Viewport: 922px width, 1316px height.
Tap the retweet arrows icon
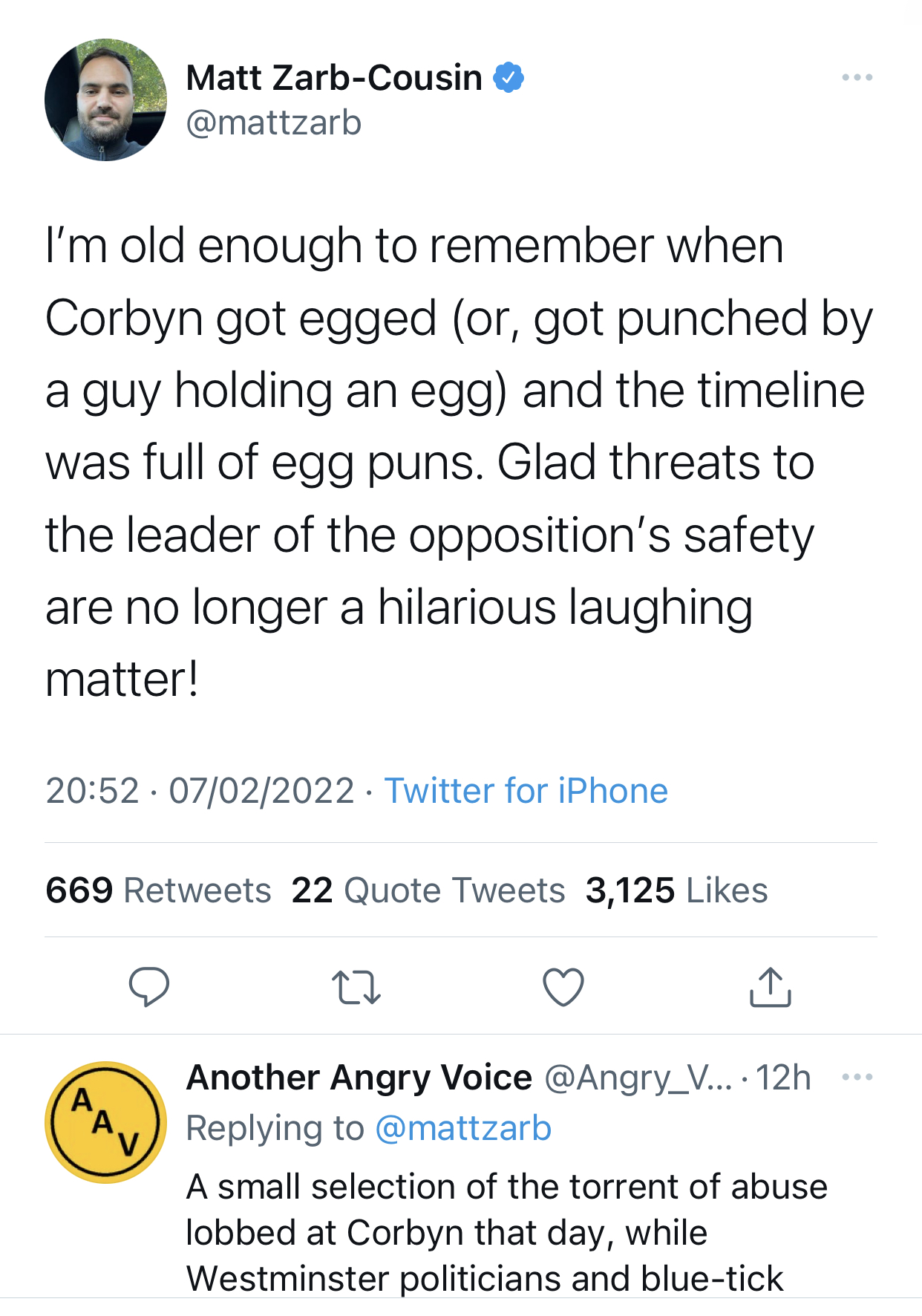(x=356, y=987)
